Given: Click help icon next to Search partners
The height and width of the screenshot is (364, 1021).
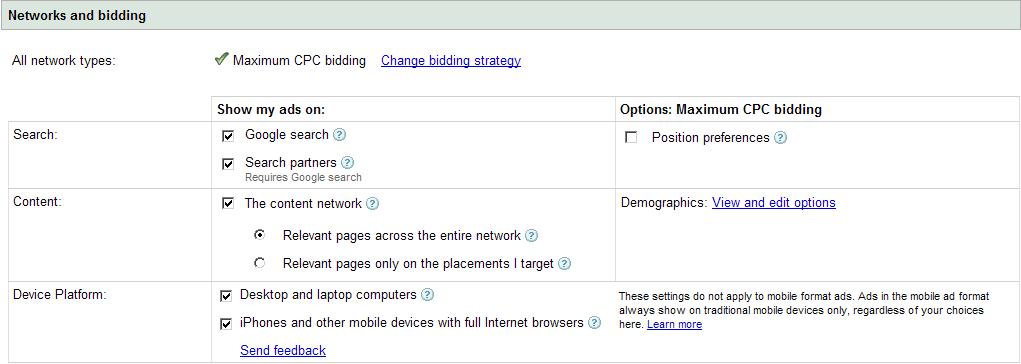Looking at the screenshot, I should point(348,163).
